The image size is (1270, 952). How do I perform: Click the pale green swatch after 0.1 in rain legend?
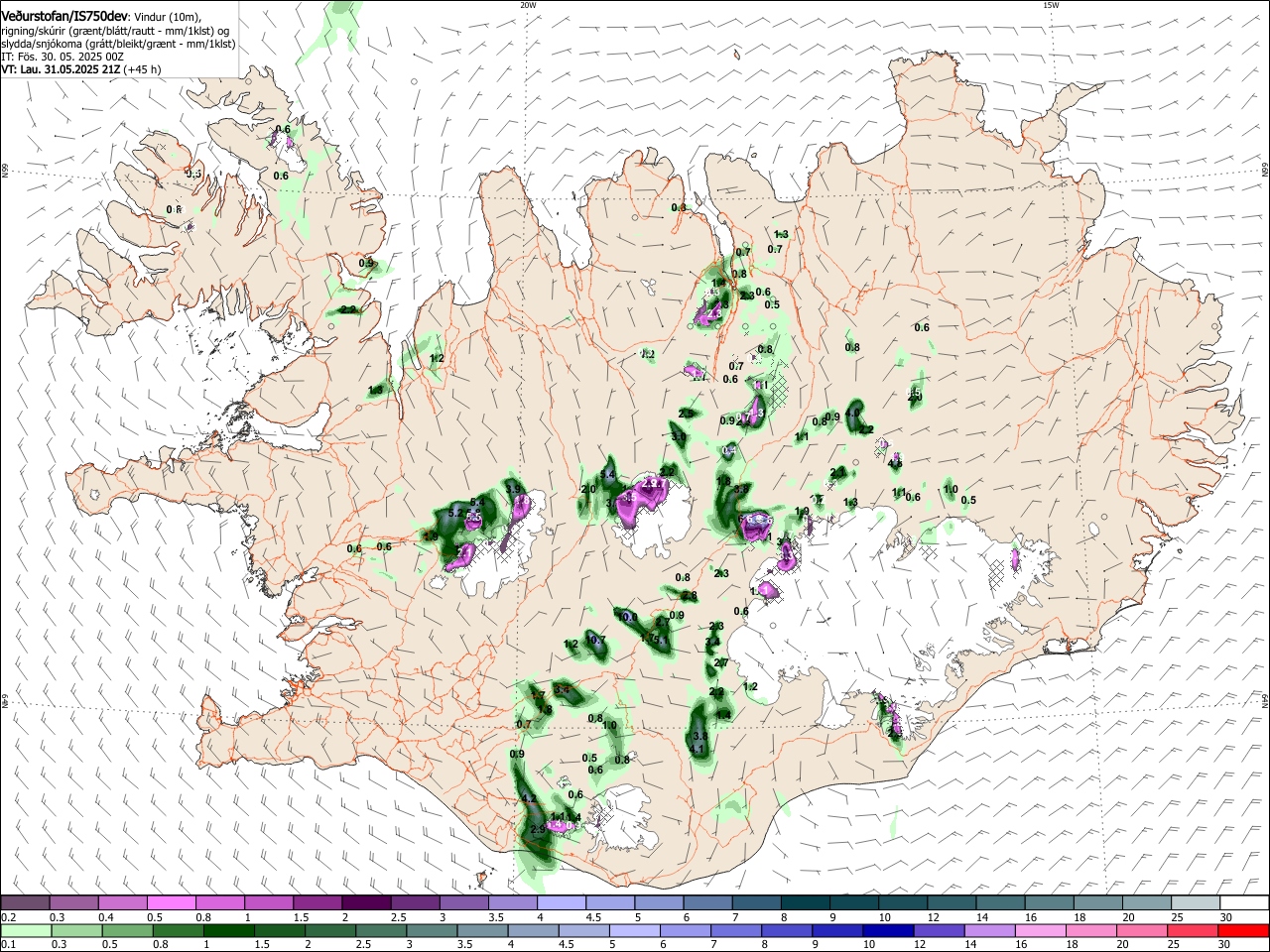click(25, 930)
